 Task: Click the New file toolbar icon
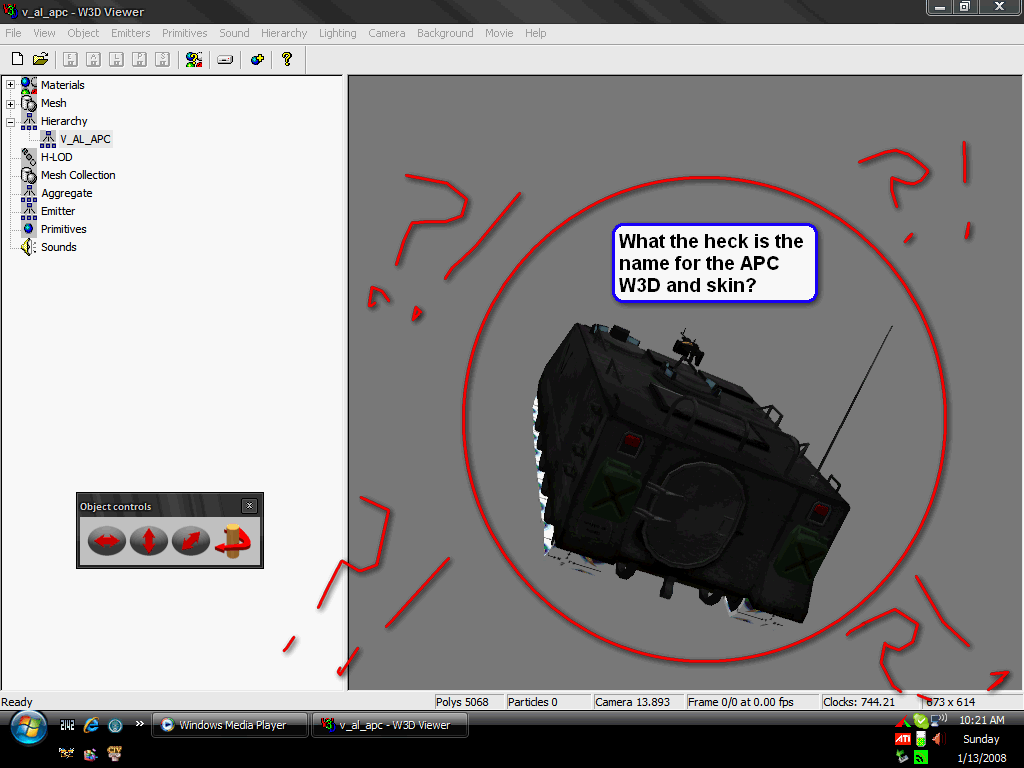tap(17, 60)
